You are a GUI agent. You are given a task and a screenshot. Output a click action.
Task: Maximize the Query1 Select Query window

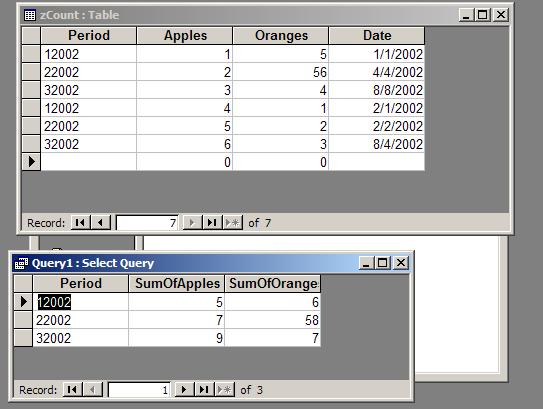(x=383, y=263)
